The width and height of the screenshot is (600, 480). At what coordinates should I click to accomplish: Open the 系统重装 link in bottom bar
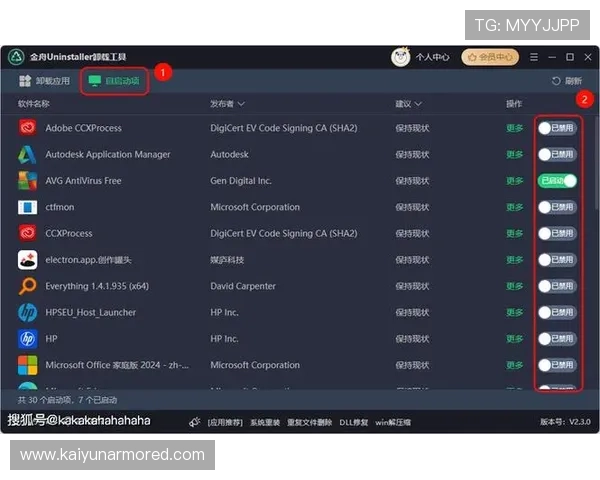(265, 422)
